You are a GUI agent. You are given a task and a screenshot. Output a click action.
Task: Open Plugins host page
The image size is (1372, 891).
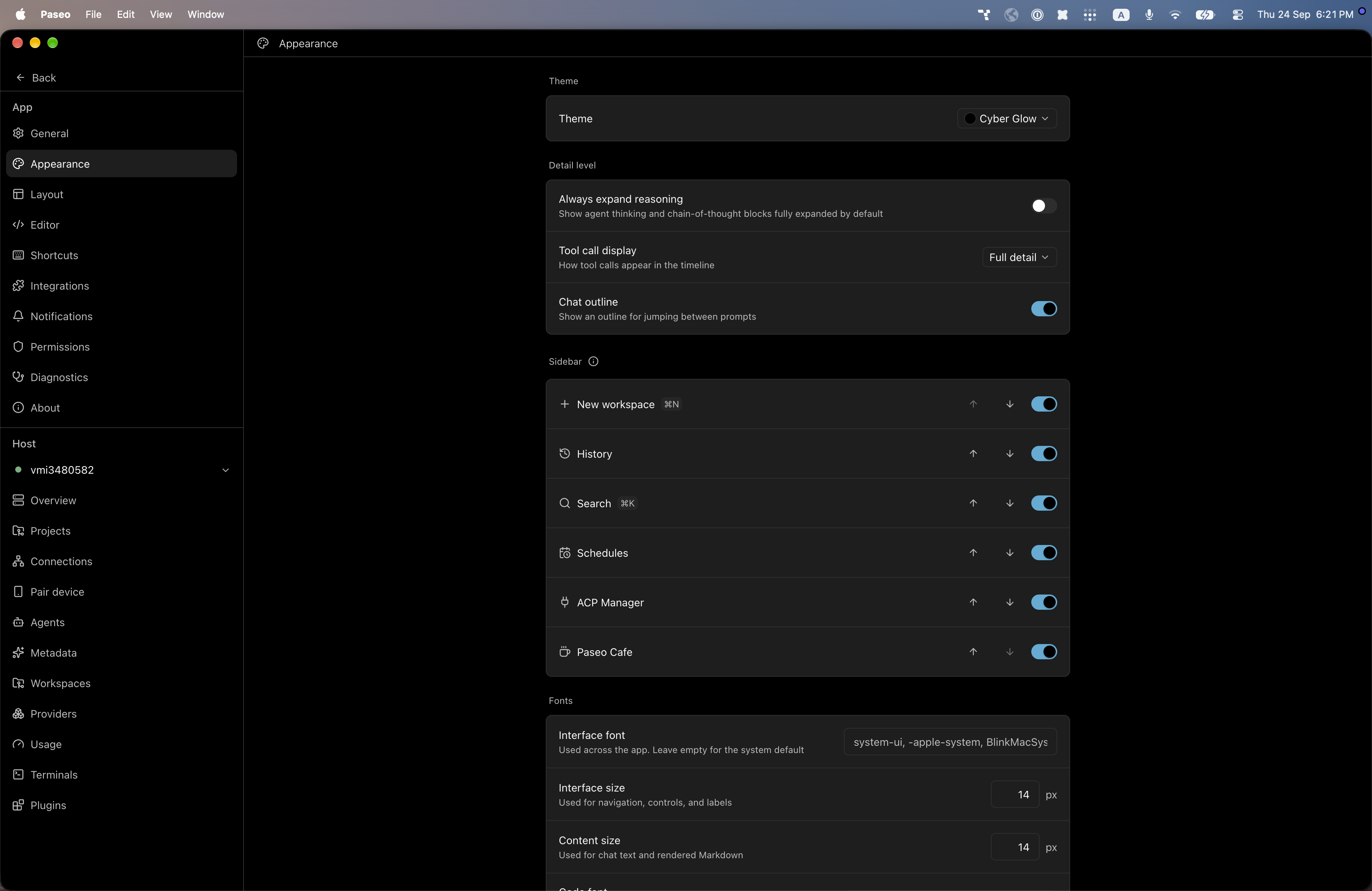(x=121, y=805)
